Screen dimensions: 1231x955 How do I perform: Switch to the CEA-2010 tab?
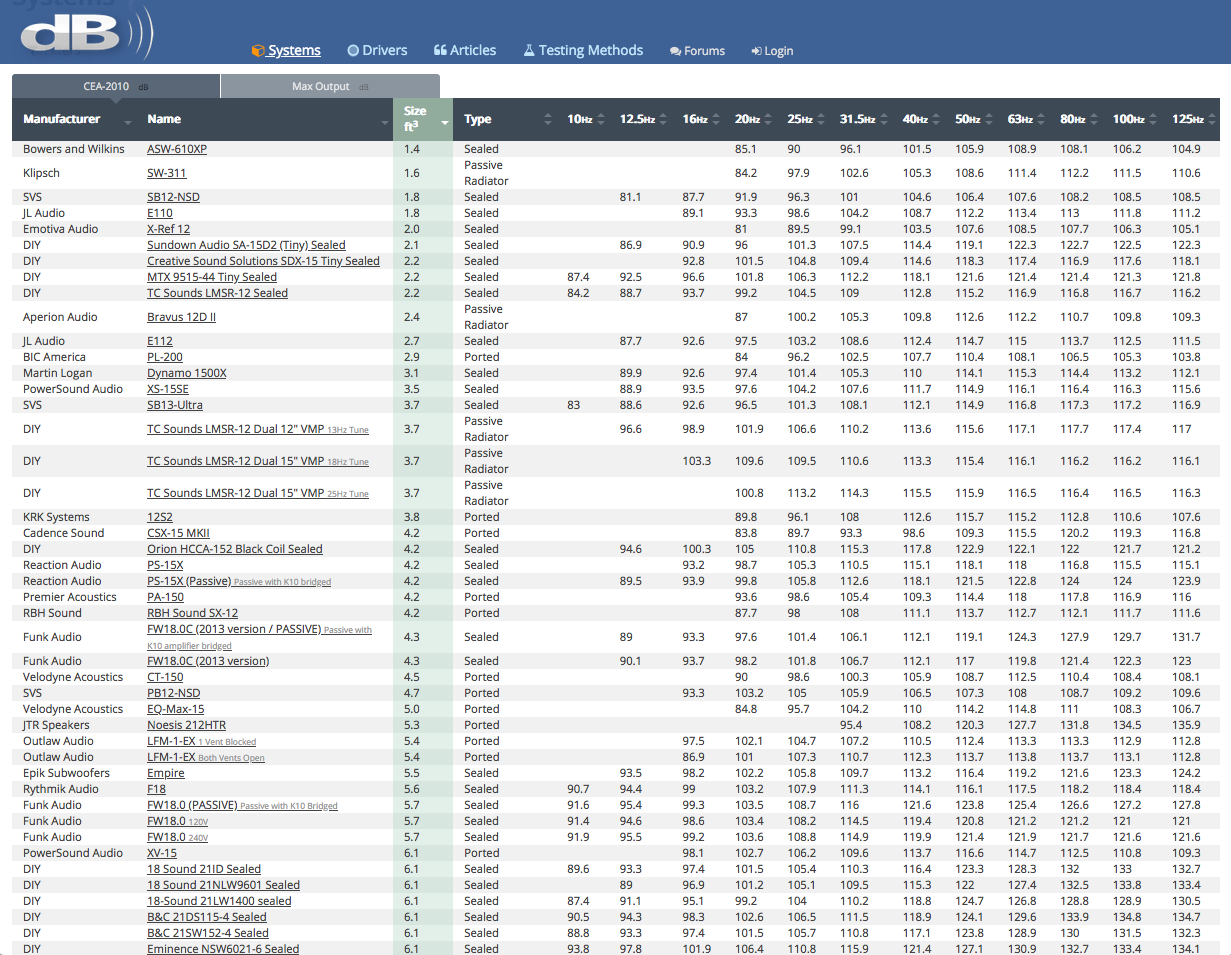coord(116,87)
